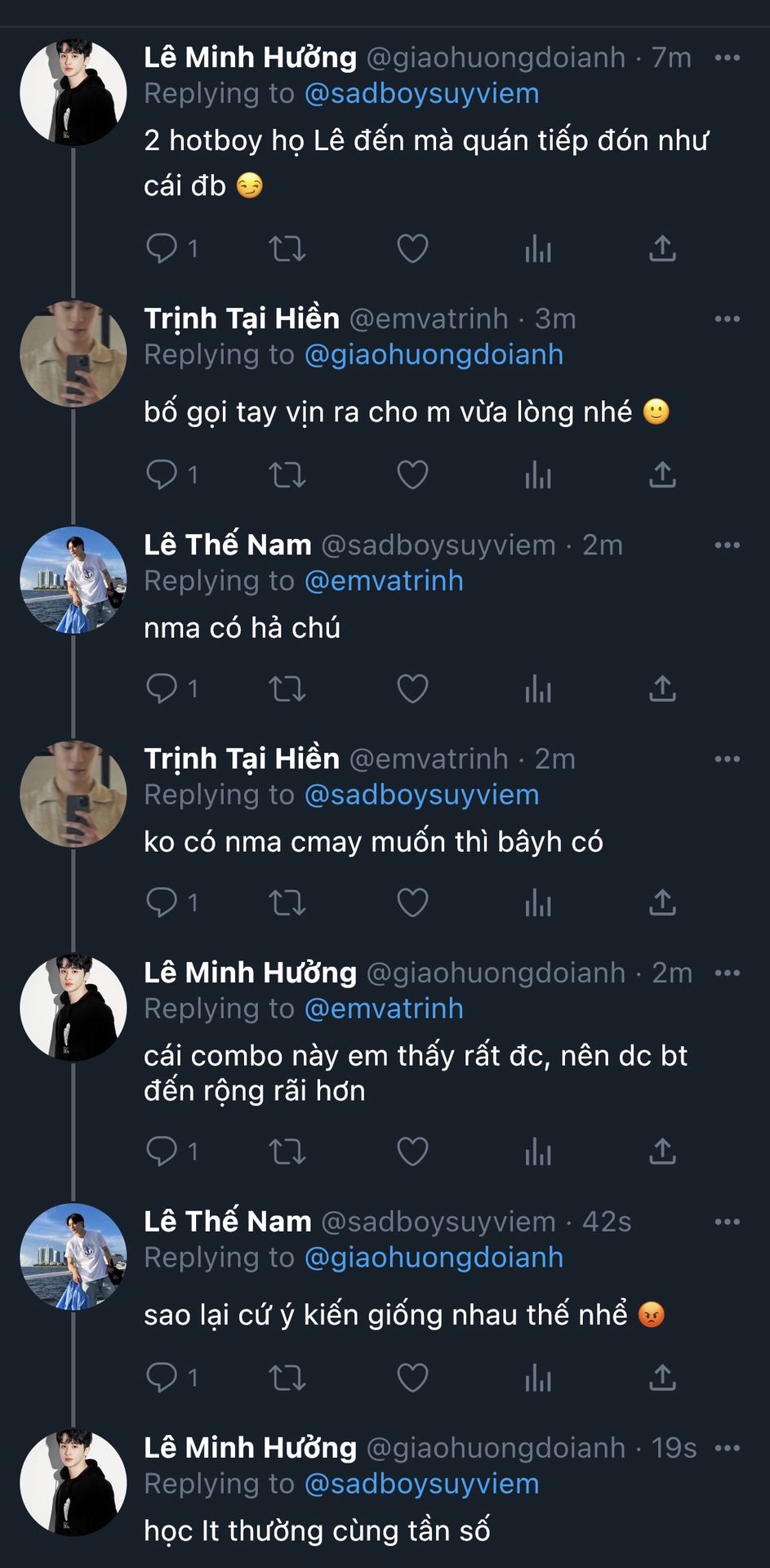Retweet the "cái combo này" tweet
This screenshot has height=1568, width=770.
click(287, 1151)
